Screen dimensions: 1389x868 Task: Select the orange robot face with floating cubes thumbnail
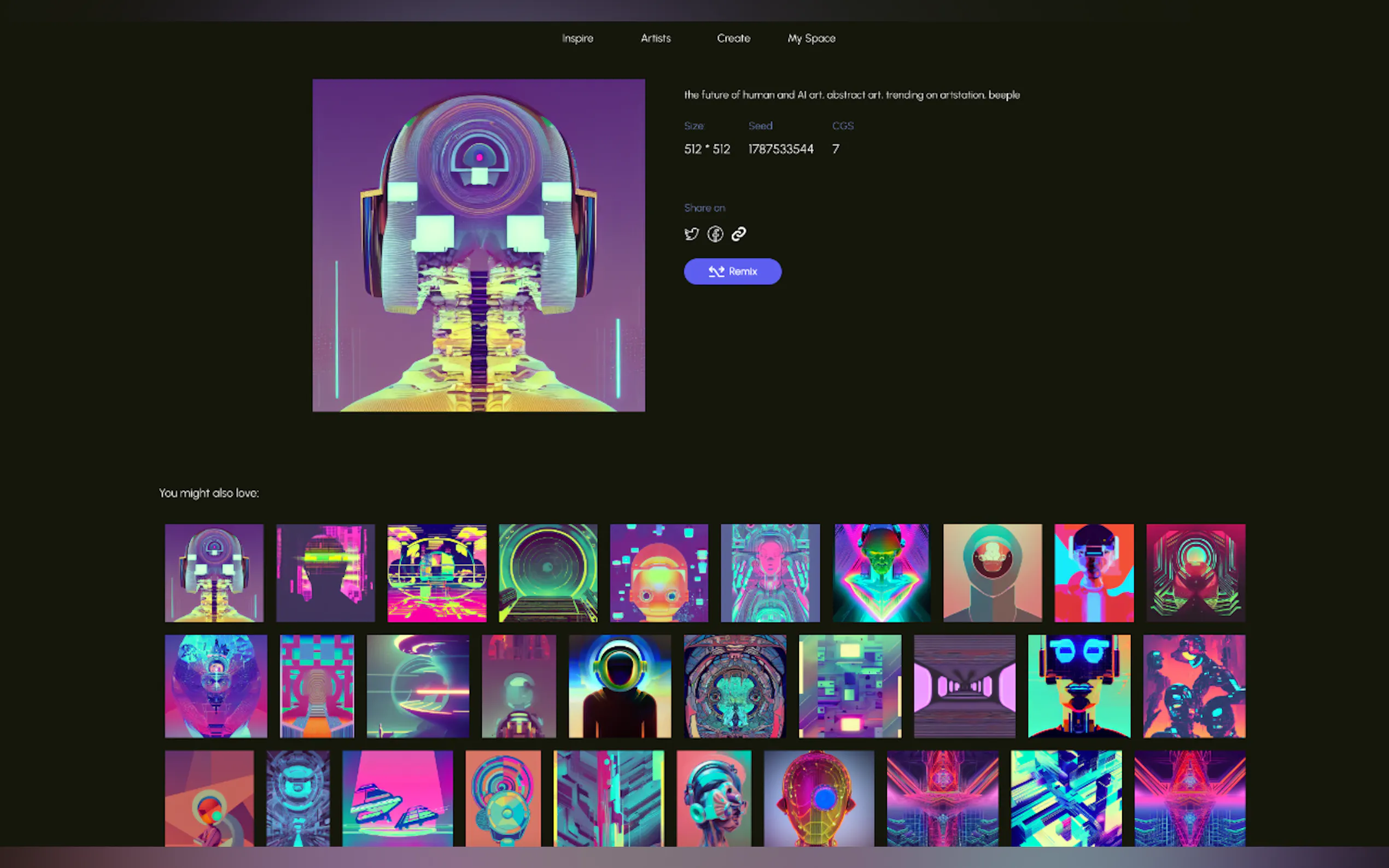[x=658, y=572]
